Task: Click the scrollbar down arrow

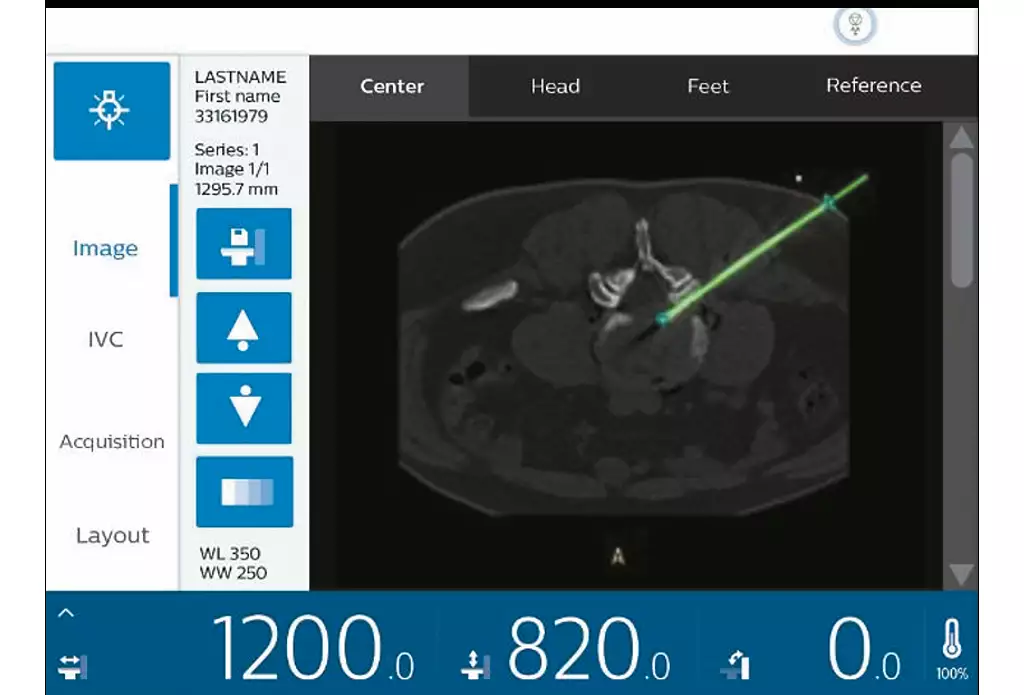Action: tap(961, 574)
